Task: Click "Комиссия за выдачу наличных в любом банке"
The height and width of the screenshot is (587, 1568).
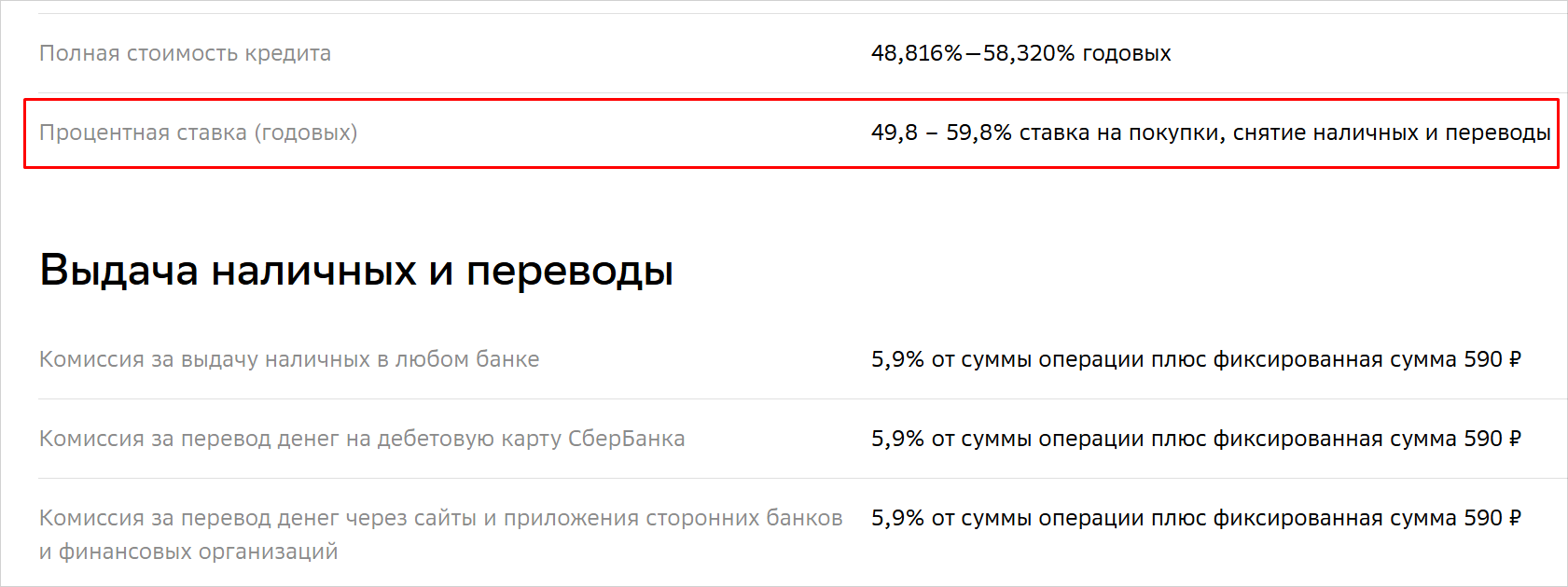Action: tap(289, 359)
